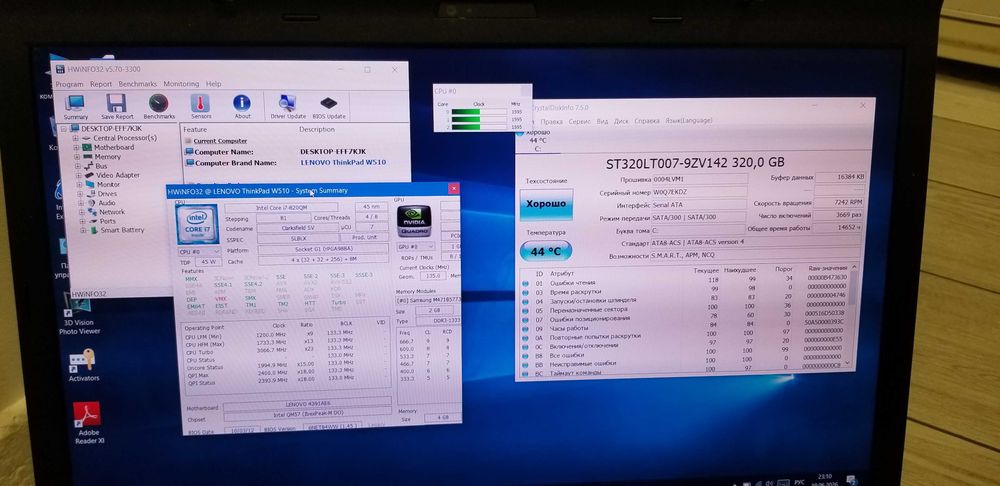This screenshot has width=1000, height=486.
Task: Click the 44 °C temperature button
Action: click(x=546, y=251)
